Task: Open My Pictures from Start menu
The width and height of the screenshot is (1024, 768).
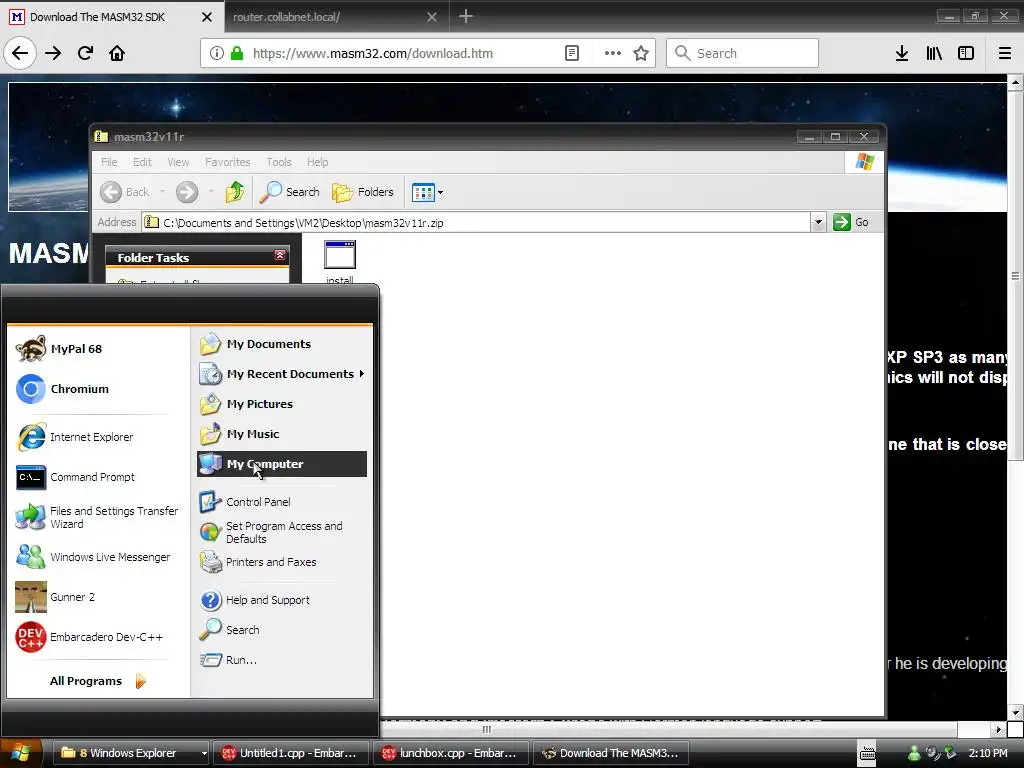Action: (281, 404)
